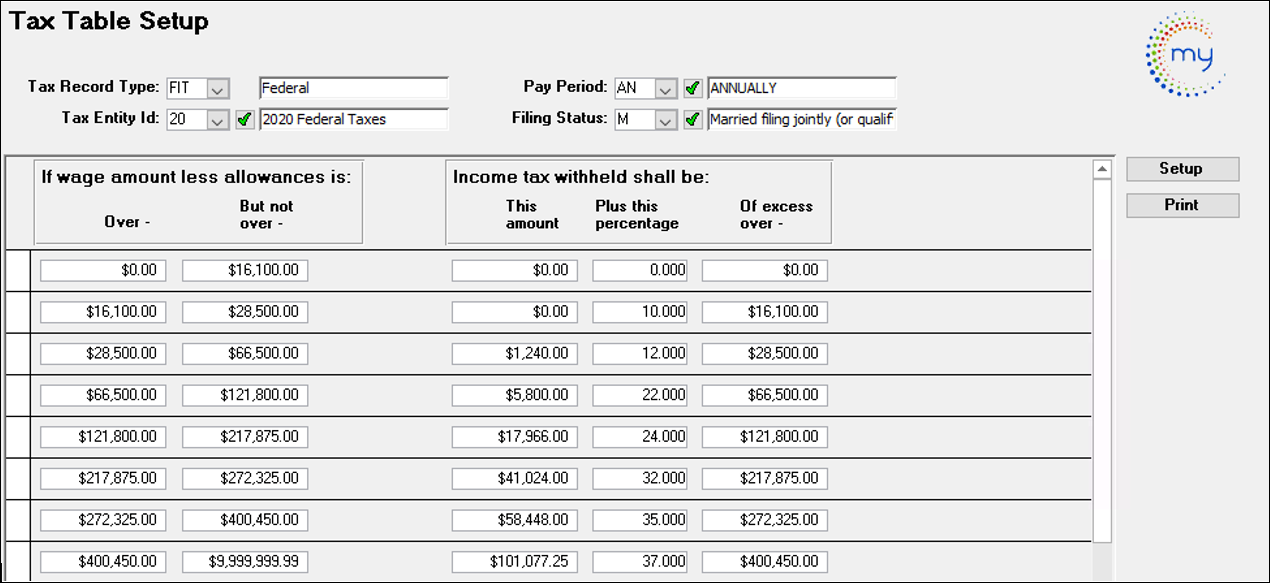Click green checkmark next to Filing Status
The width and height of the screenshot is (1270, 583).
pos(693,119)
